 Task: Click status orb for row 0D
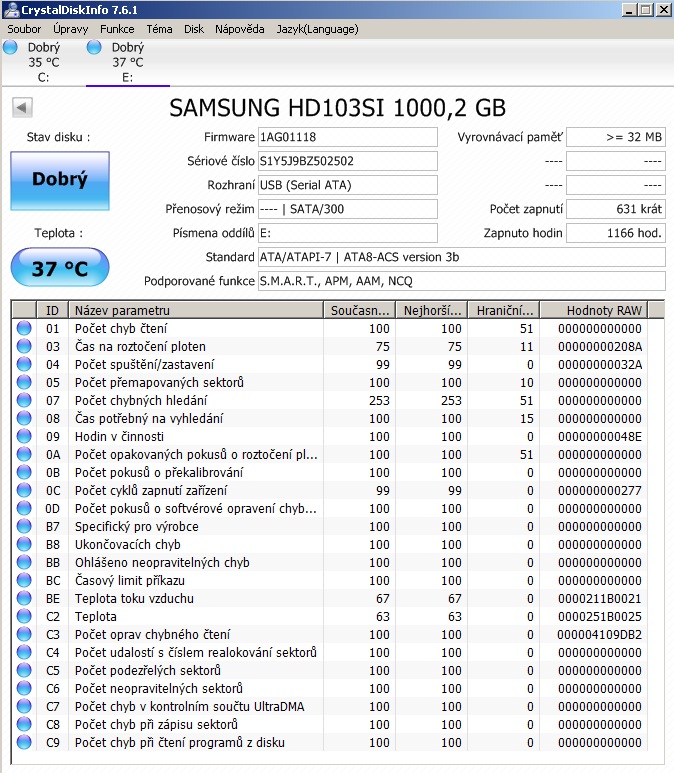tap(24, 508)
